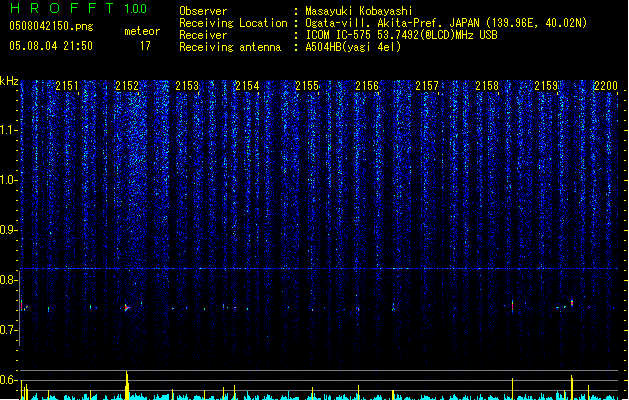Click the 2155 time marker
This screenshot has height=400, width=629.
click(x=307, y=86)
